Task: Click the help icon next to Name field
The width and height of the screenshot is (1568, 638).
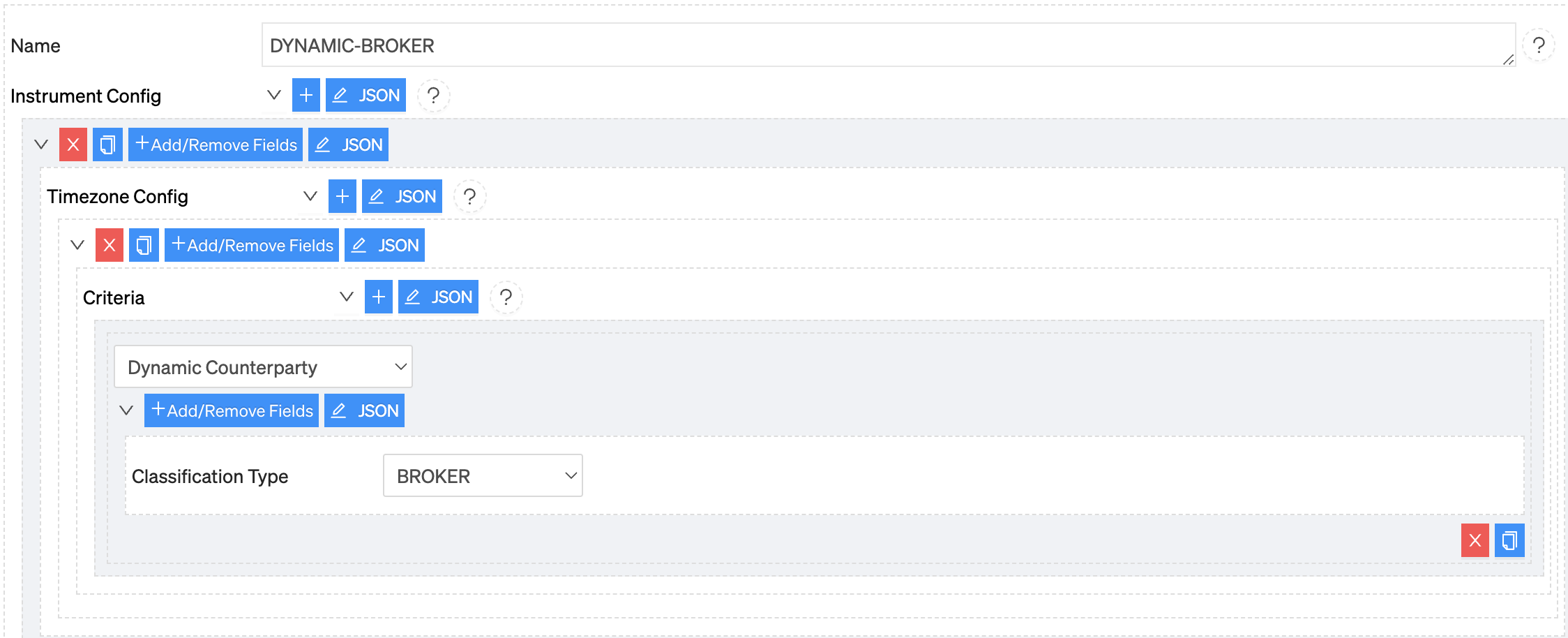Action: pos(1538,45)
